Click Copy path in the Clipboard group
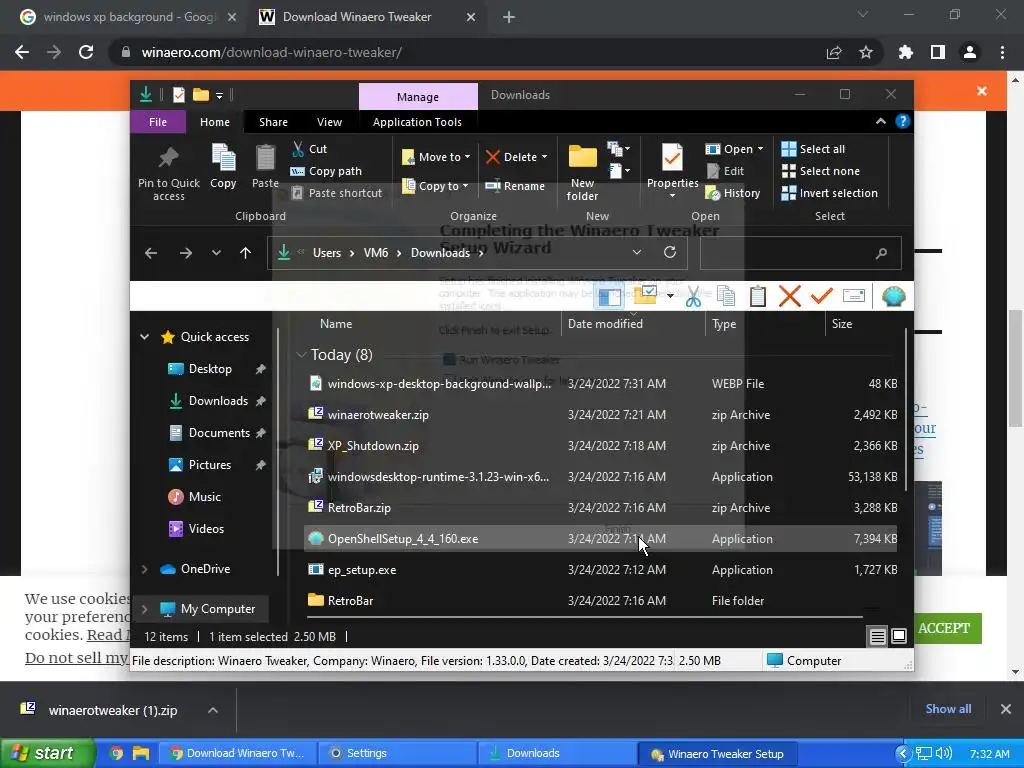This screenshot has height=768, width=1024. 326,171
